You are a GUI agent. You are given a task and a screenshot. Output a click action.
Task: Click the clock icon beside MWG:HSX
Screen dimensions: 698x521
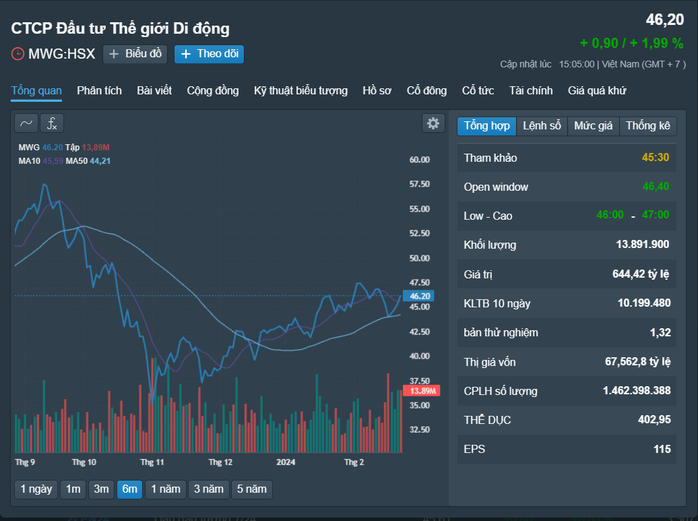click(18, 54)
